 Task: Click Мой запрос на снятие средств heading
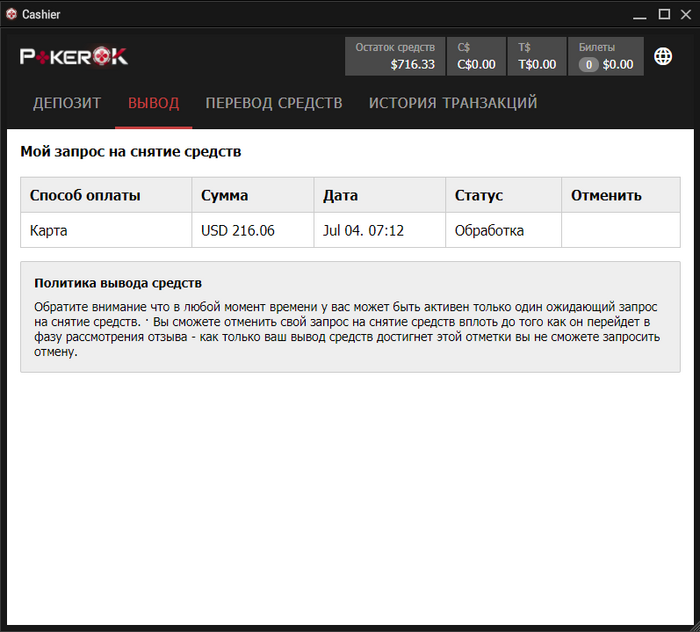(131, 152)
